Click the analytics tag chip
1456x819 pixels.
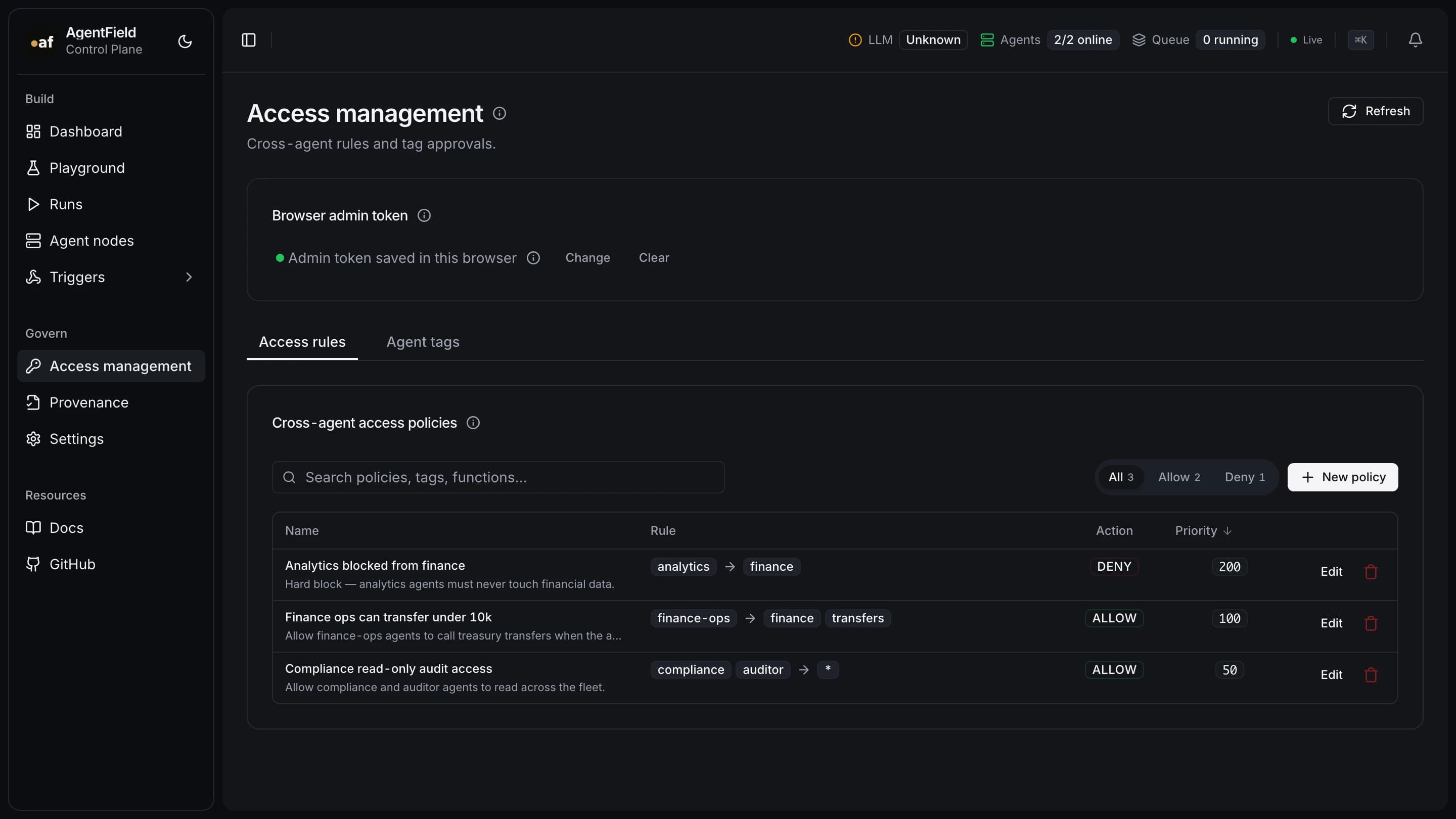[x=683, y=566]
